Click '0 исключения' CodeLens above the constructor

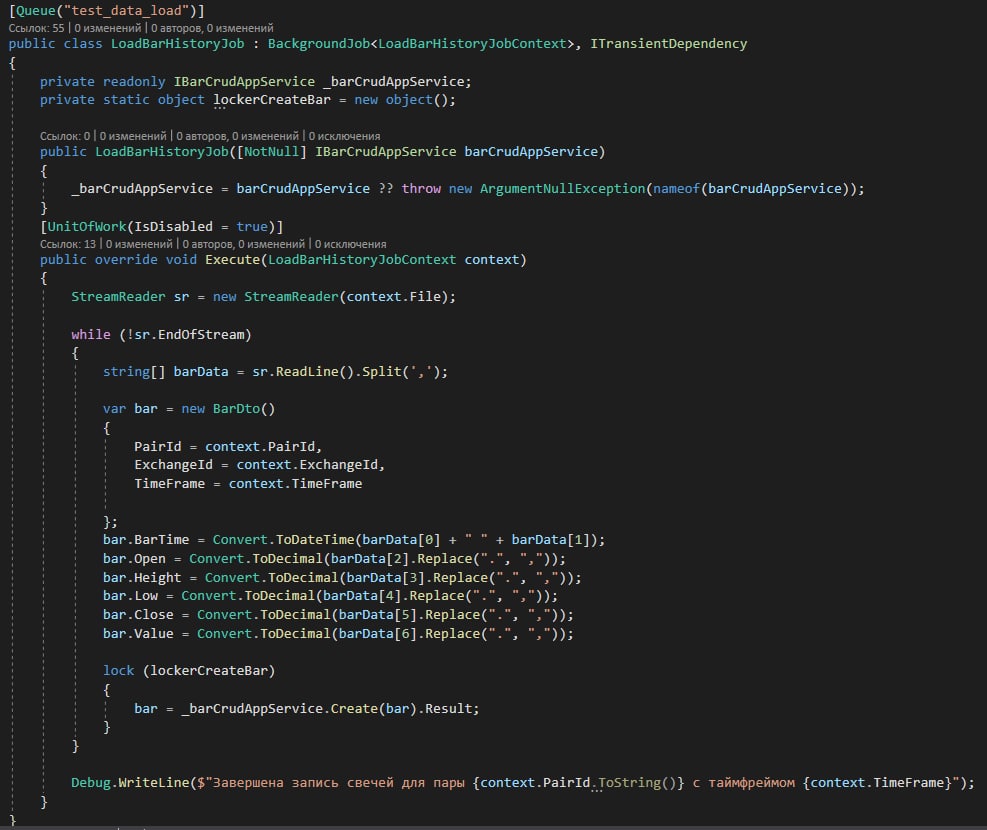tap(344, 136)
